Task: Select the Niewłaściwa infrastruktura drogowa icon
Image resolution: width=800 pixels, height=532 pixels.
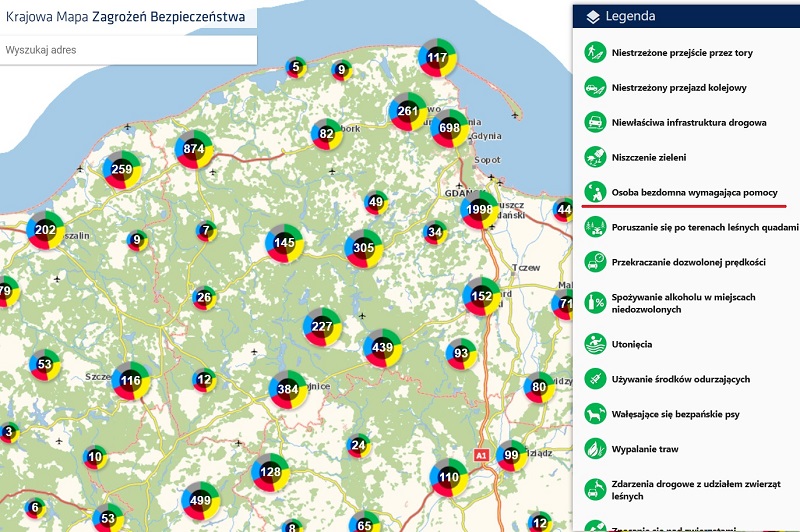Action: click(x=595, y=122)
